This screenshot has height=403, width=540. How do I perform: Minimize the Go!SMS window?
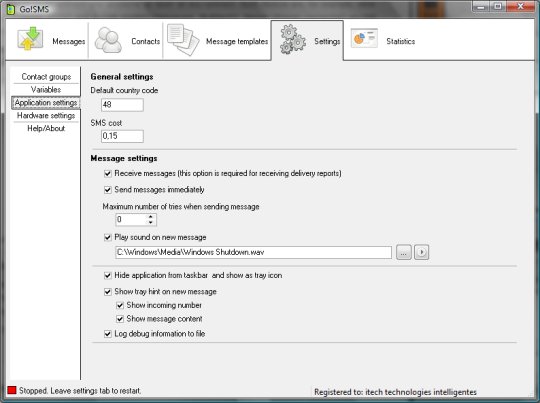point(481,7)
